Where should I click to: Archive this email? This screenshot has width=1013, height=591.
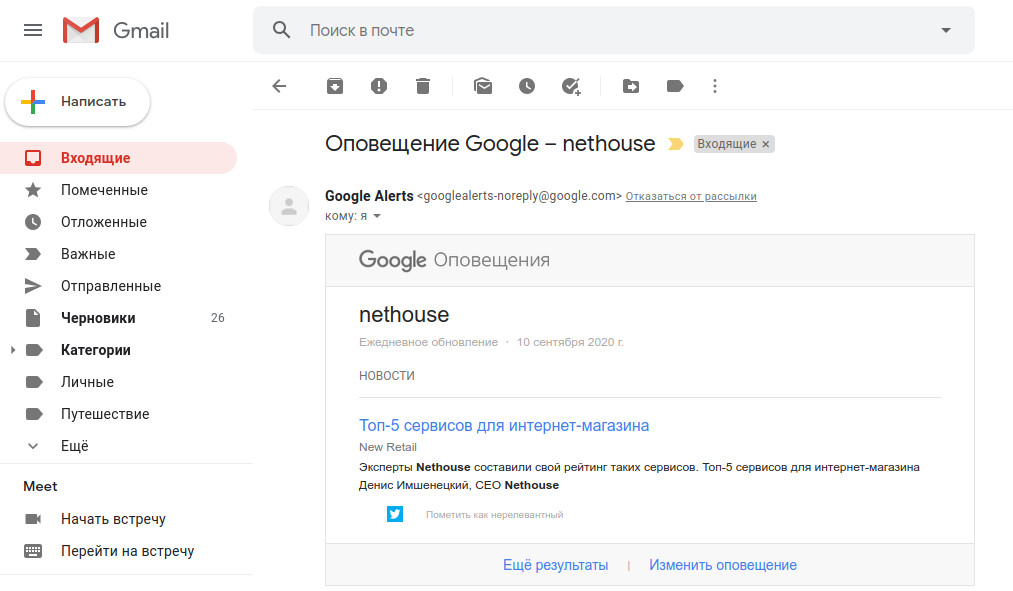335,86
